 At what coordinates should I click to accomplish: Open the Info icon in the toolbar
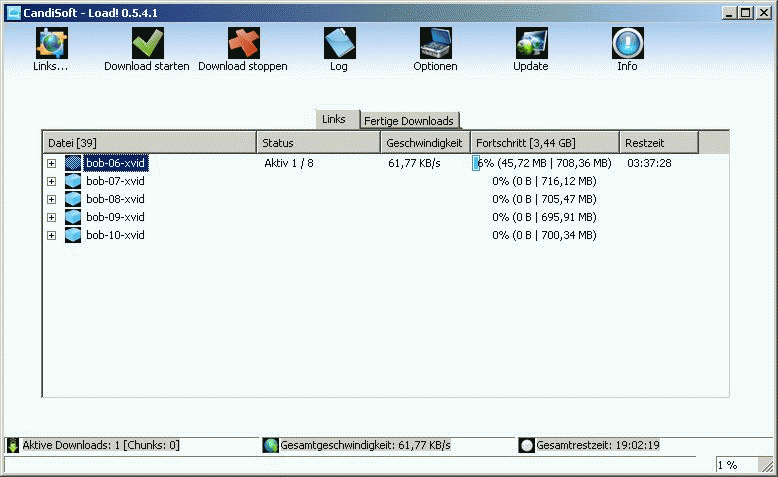628,43
